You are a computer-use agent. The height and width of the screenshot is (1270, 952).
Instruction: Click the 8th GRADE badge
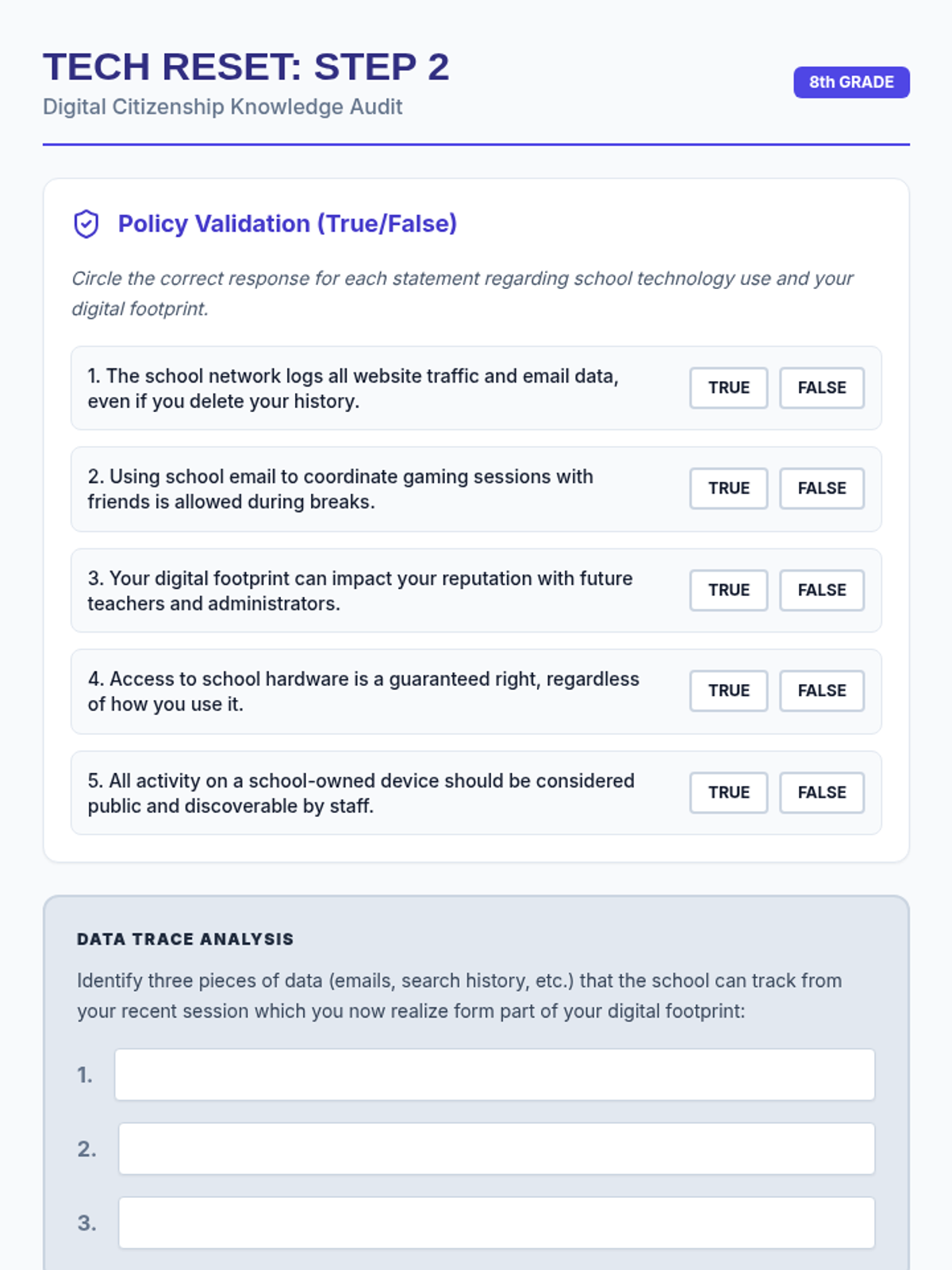[x=851, y=83]
